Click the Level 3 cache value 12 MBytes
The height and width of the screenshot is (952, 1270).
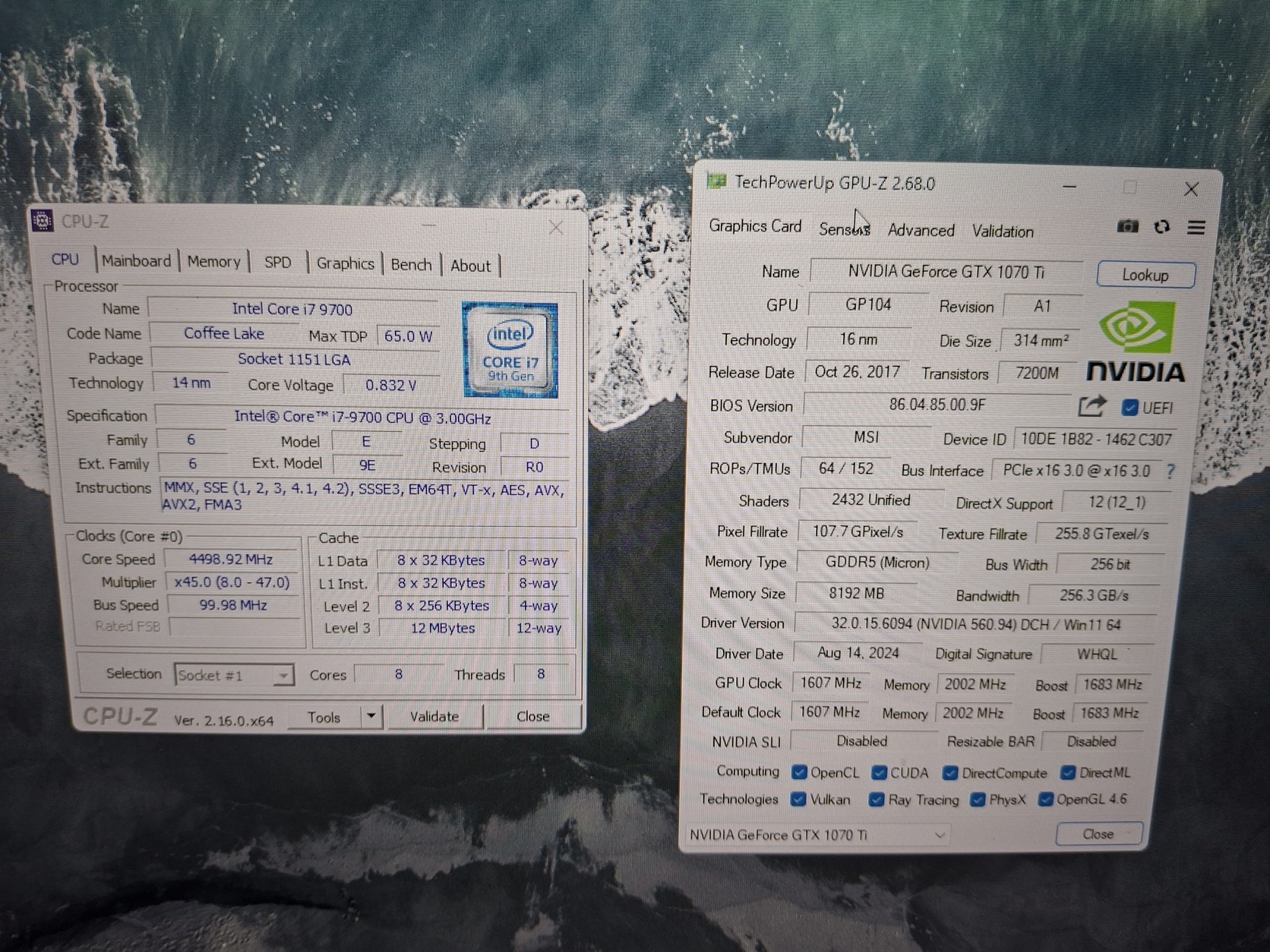click(443, 628)
